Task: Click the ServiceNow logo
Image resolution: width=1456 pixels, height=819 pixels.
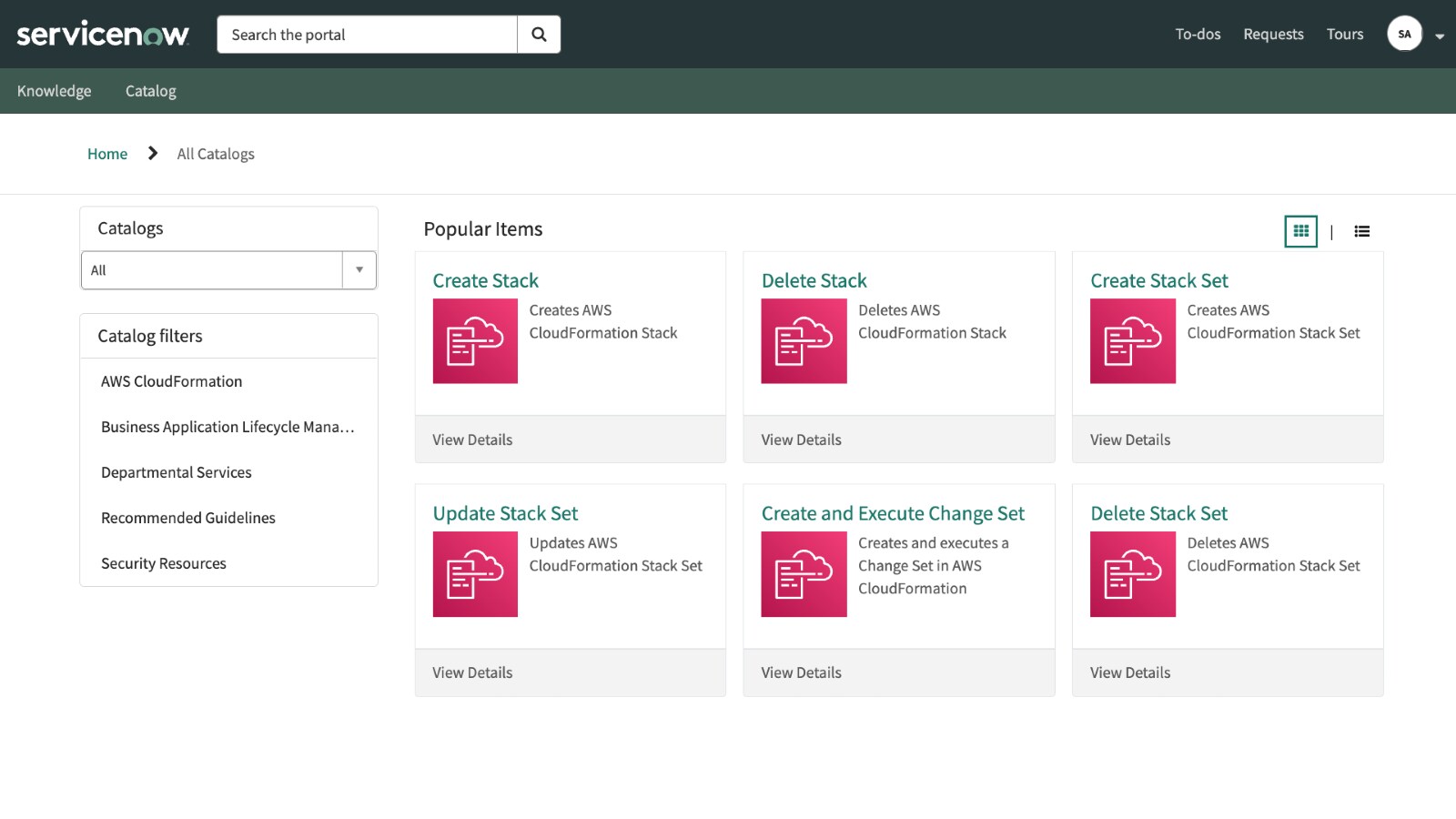Action: click(x=103, y=35)
